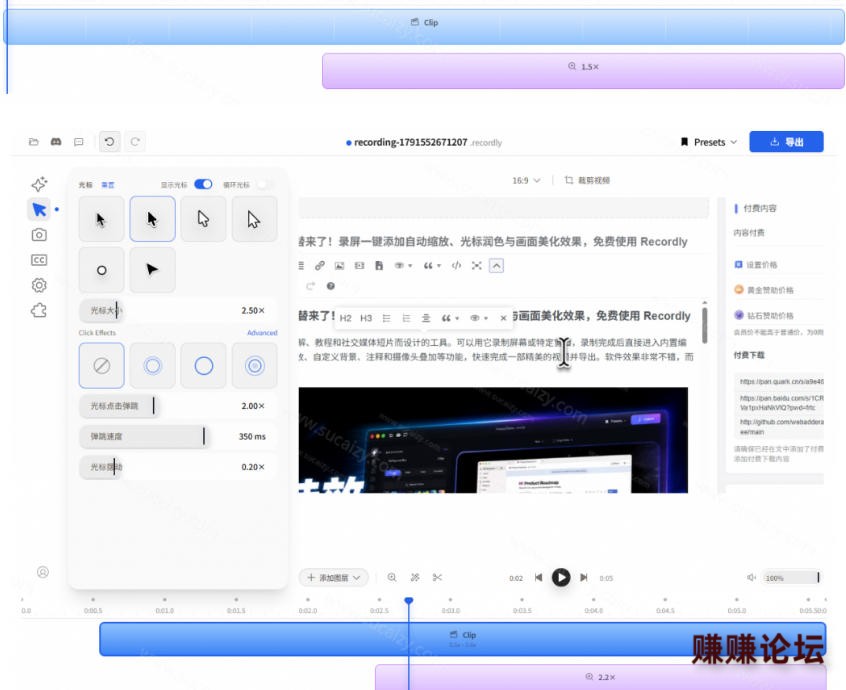
Task: Choose the fourth large white cursor style
Action: pyautogui.click(x=255, y=218)
